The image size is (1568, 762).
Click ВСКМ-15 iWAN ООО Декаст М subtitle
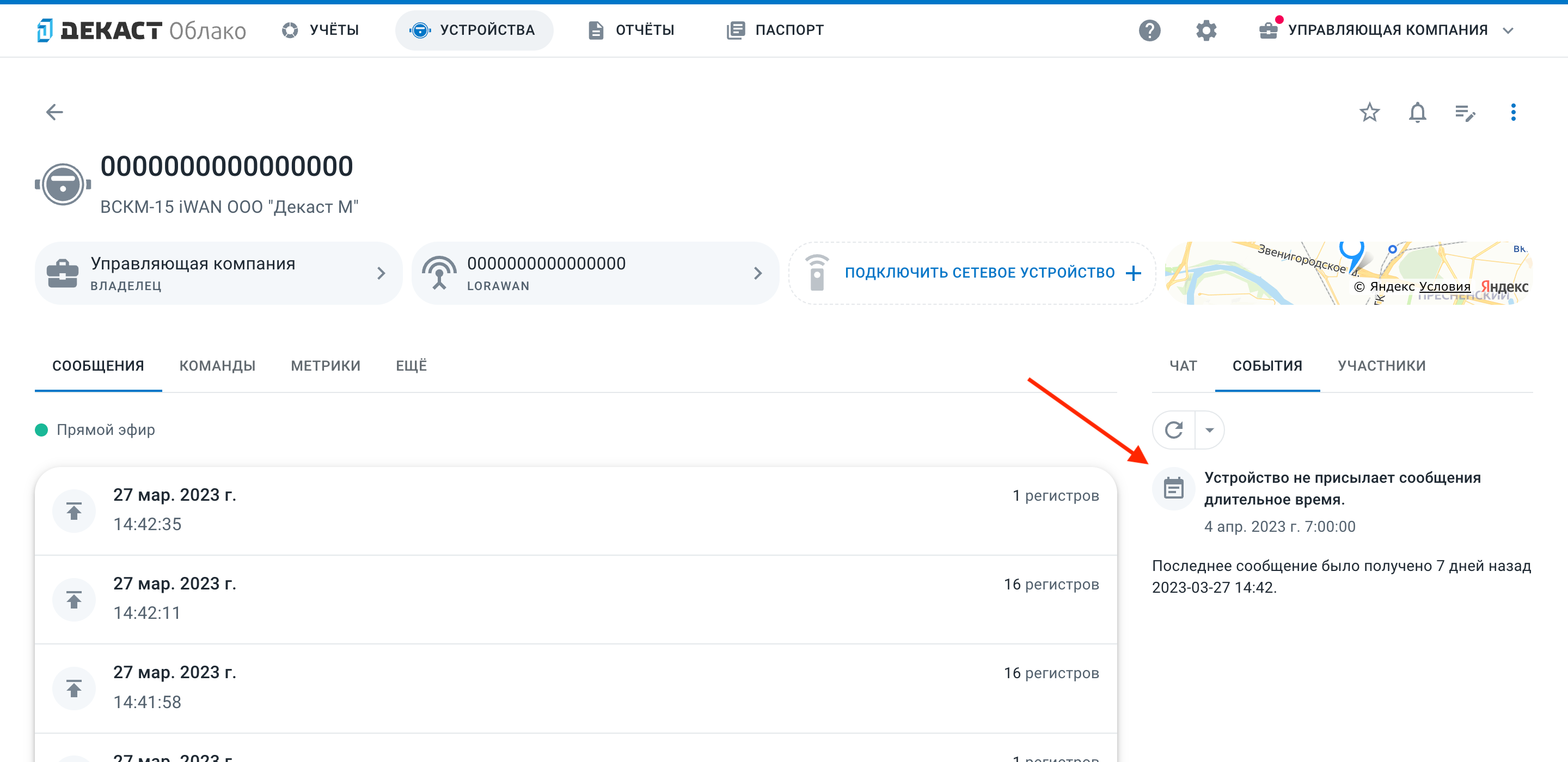(x=229, y=207)
